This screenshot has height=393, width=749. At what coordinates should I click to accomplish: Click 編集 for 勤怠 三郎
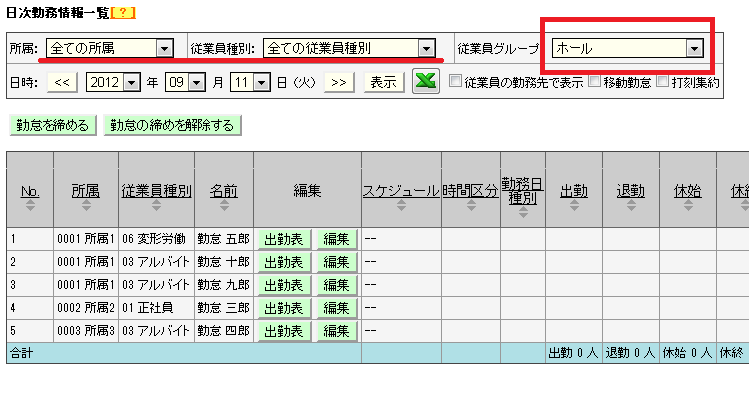(337, 308)
